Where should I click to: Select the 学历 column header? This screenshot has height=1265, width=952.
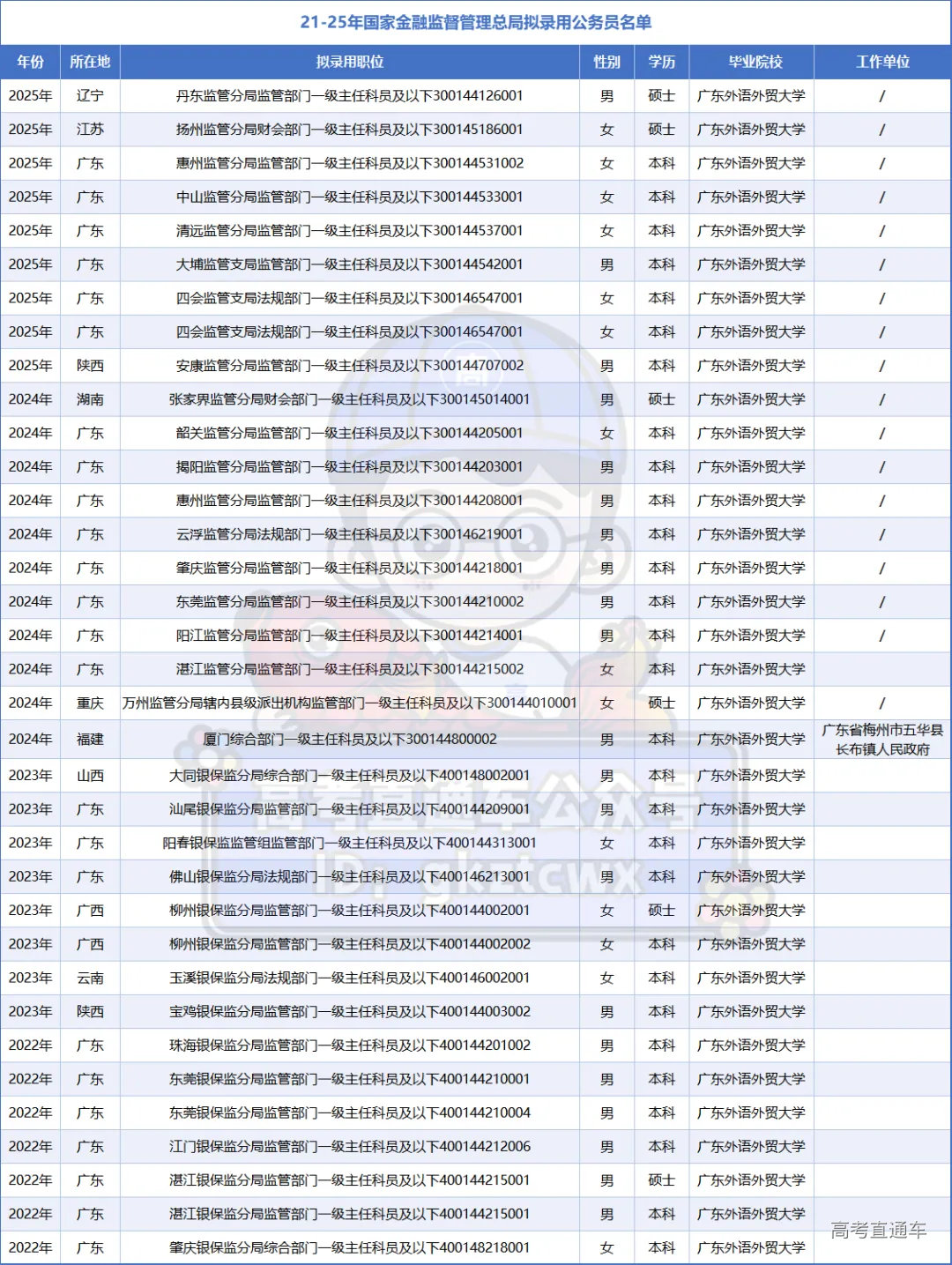click(661, 62)
